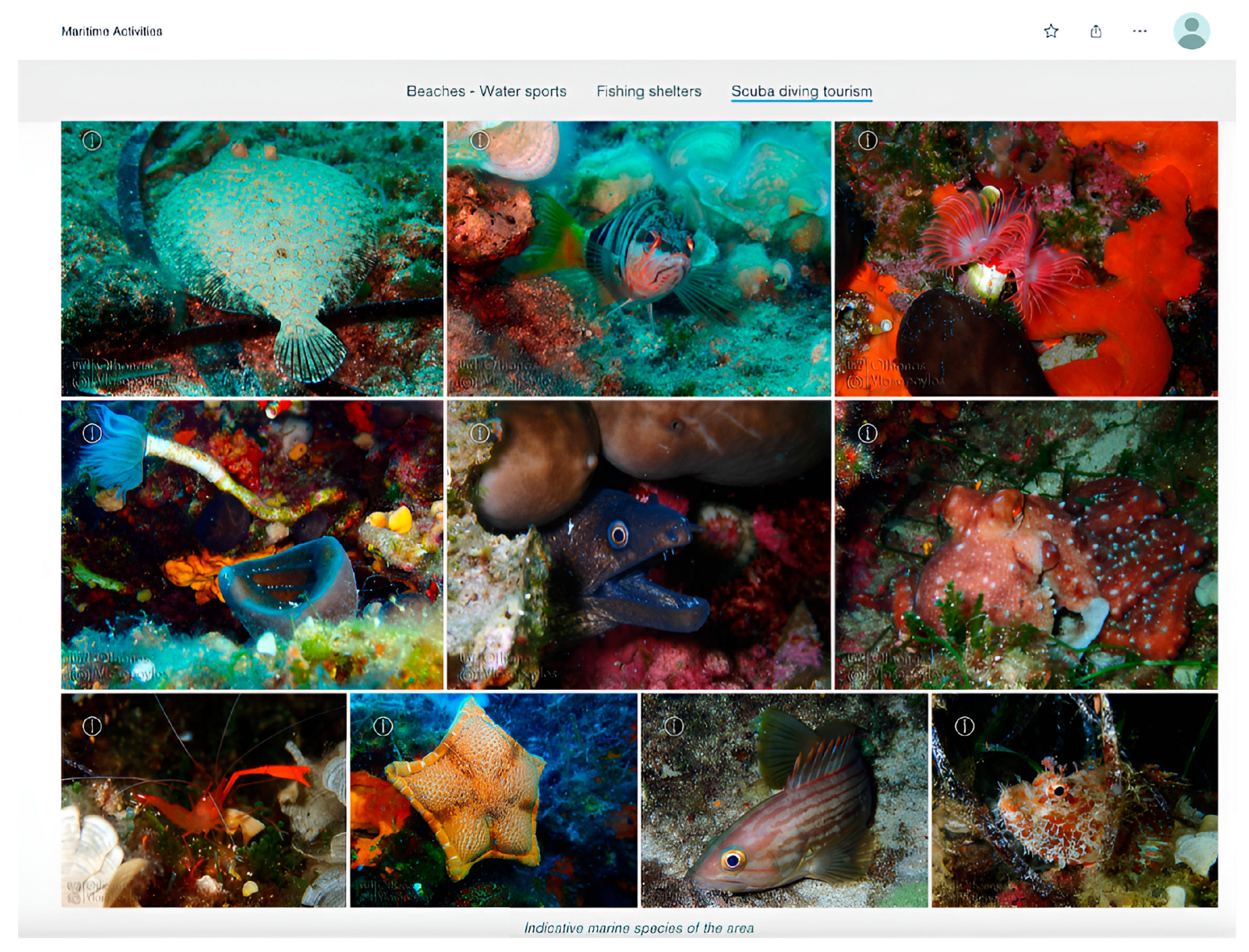
Task: Click the share icon in header
Action: pos(1095,31)
